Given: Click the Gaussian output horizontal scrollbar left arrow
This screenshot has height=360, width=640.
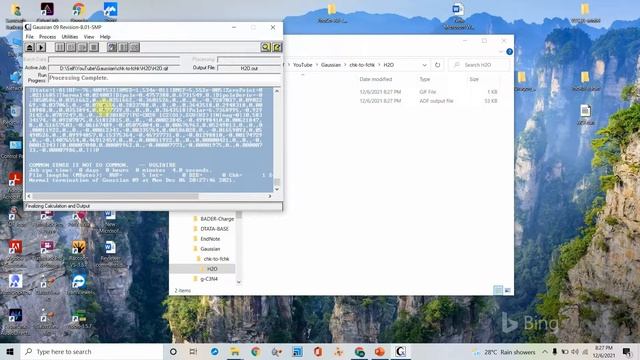Looking at the screenshot, I should (29, 196).
